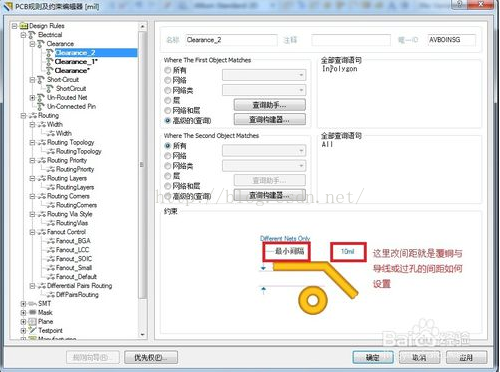Click the unique ID field AVBOINSG
This screenshot has width=500, height=372.
point(452,40)
